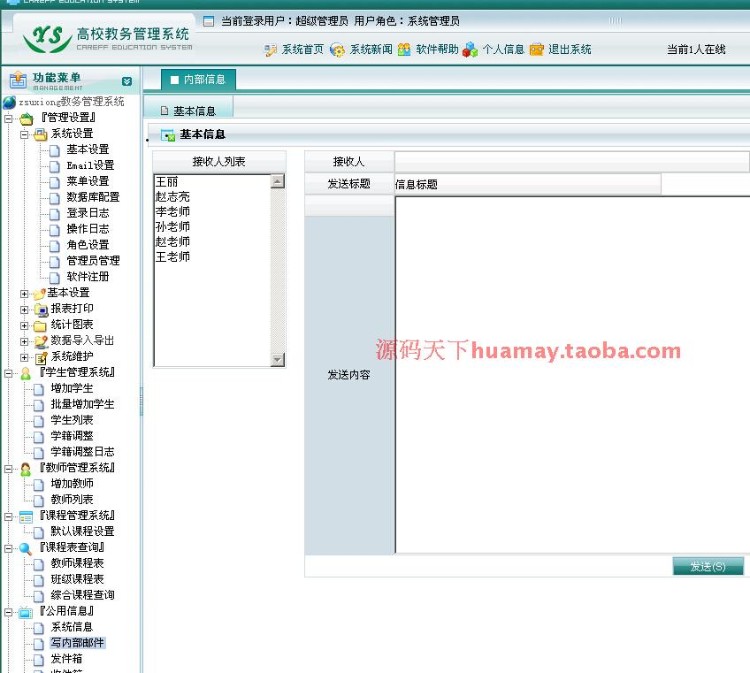Collapse the 『课程表查询』 tree node
Screen dimensions: 750x673
click(8, 549)
